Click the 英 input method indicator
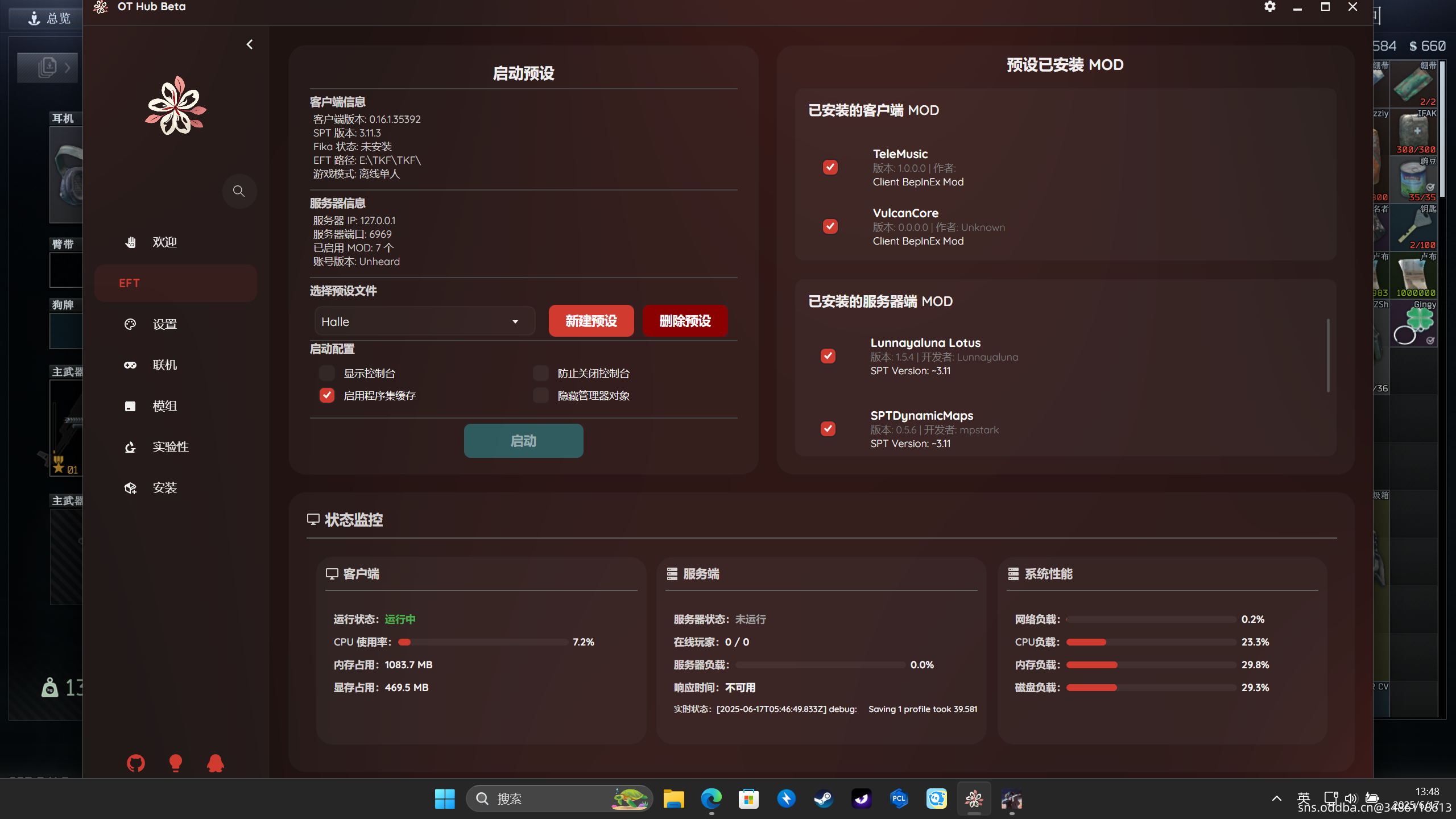1456x819 pixels. (1304, 798)
